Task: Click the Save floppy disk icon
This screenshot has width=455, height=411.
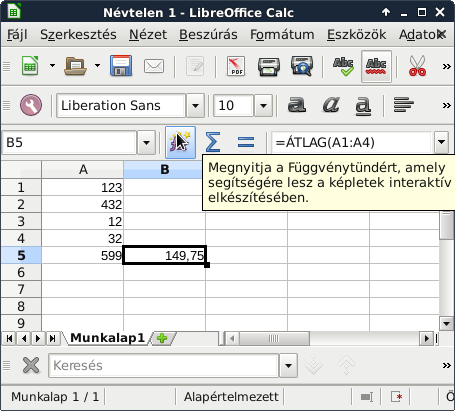Action: pyautogui.click(x=121, y=66)
